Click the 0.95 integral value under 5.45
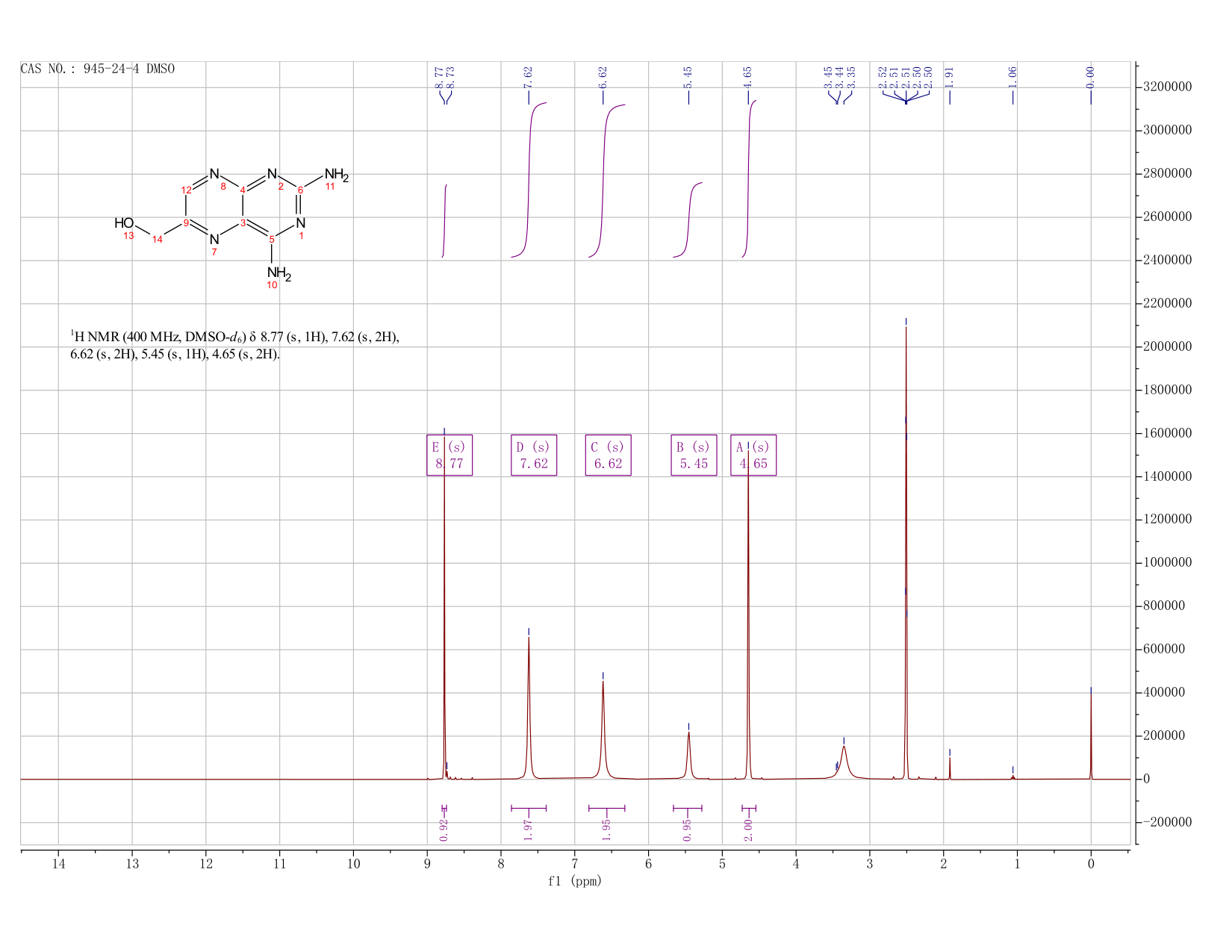 688,830
